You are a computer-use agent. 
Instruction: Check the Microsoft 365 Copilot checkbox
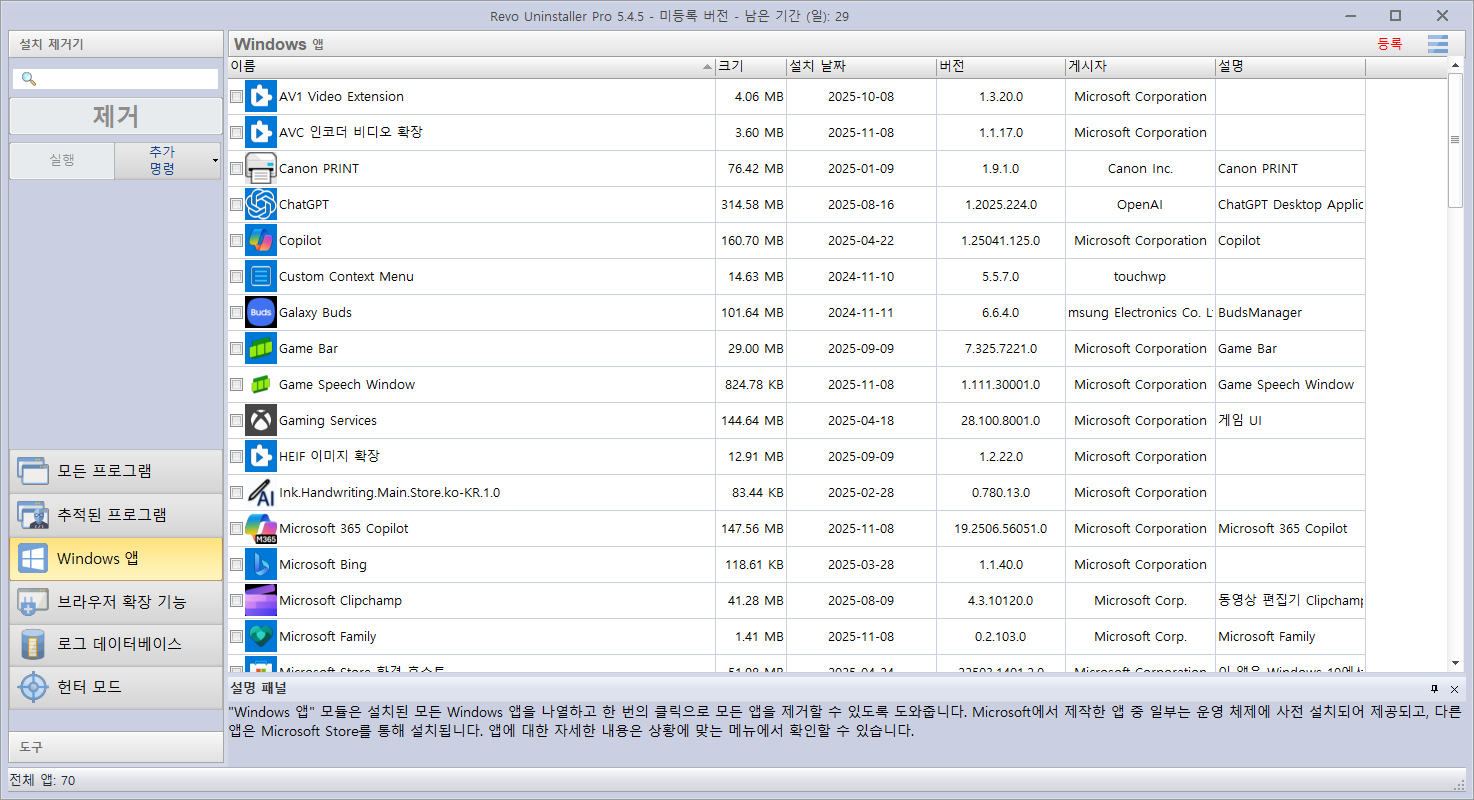point(236,529)
